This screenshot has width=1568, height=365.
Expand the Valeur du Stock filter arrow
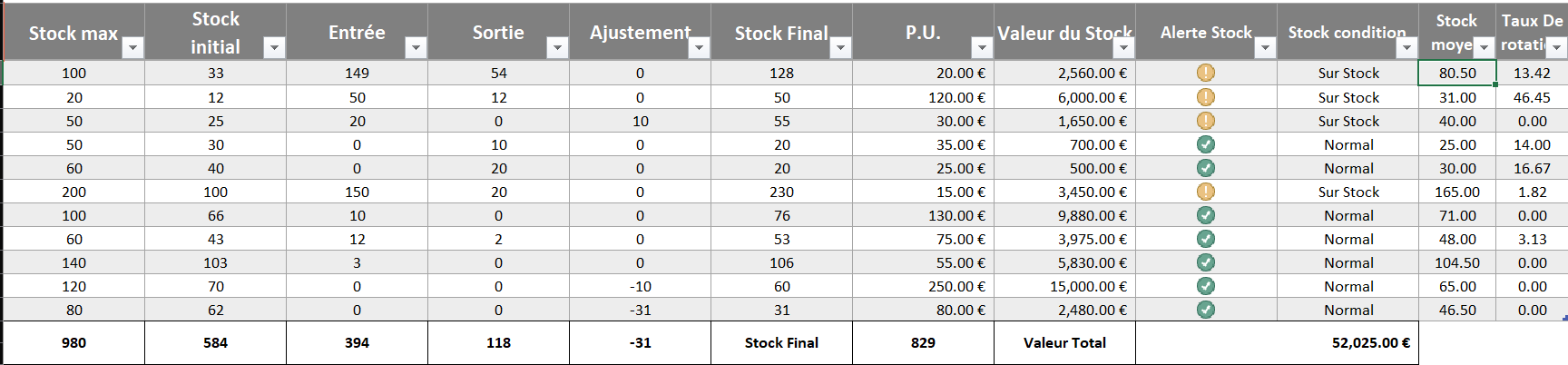(1123, 48)
